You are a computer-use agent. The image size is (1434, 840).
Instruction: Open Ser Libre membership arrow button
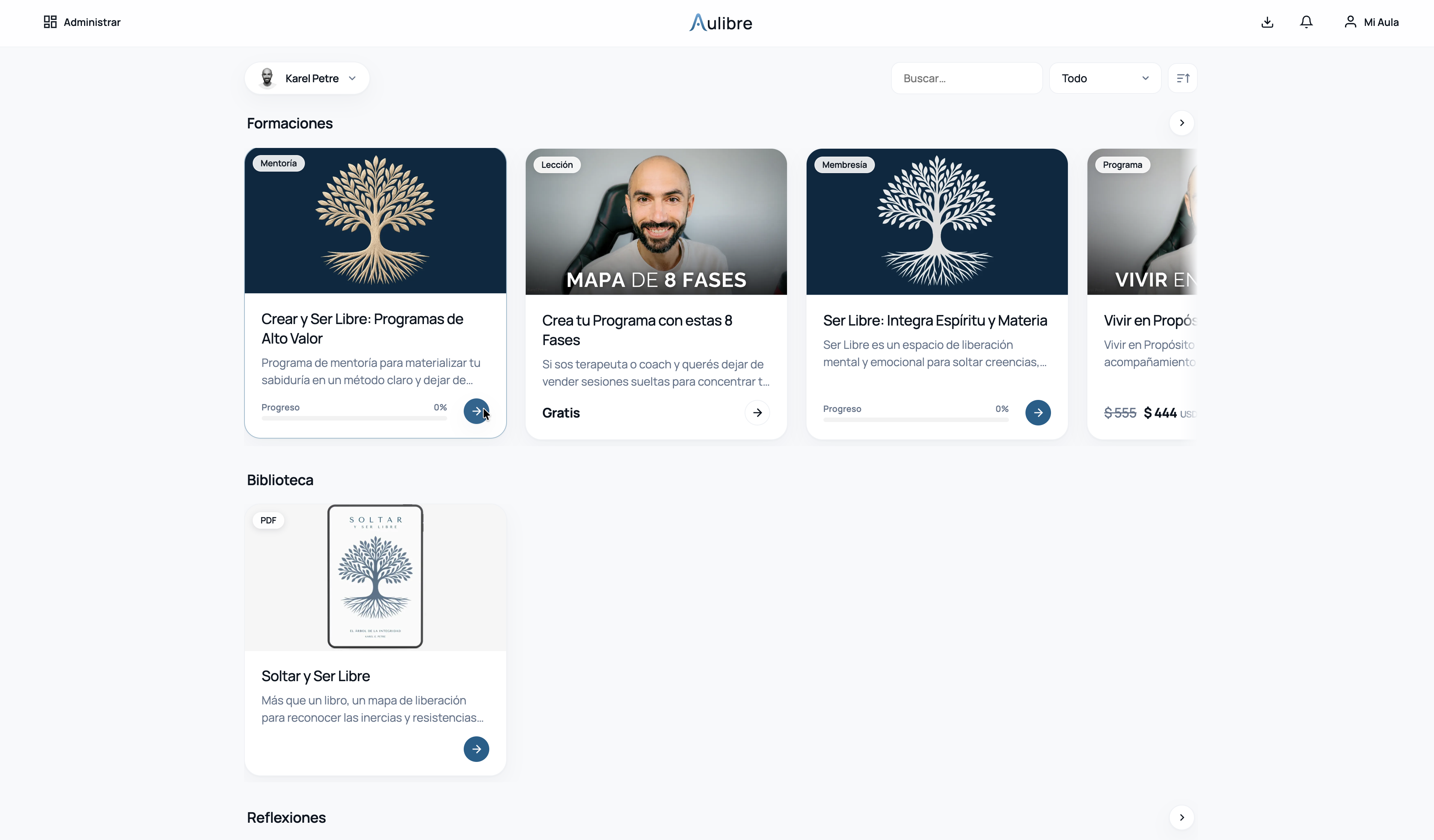tap(1038, 413)
